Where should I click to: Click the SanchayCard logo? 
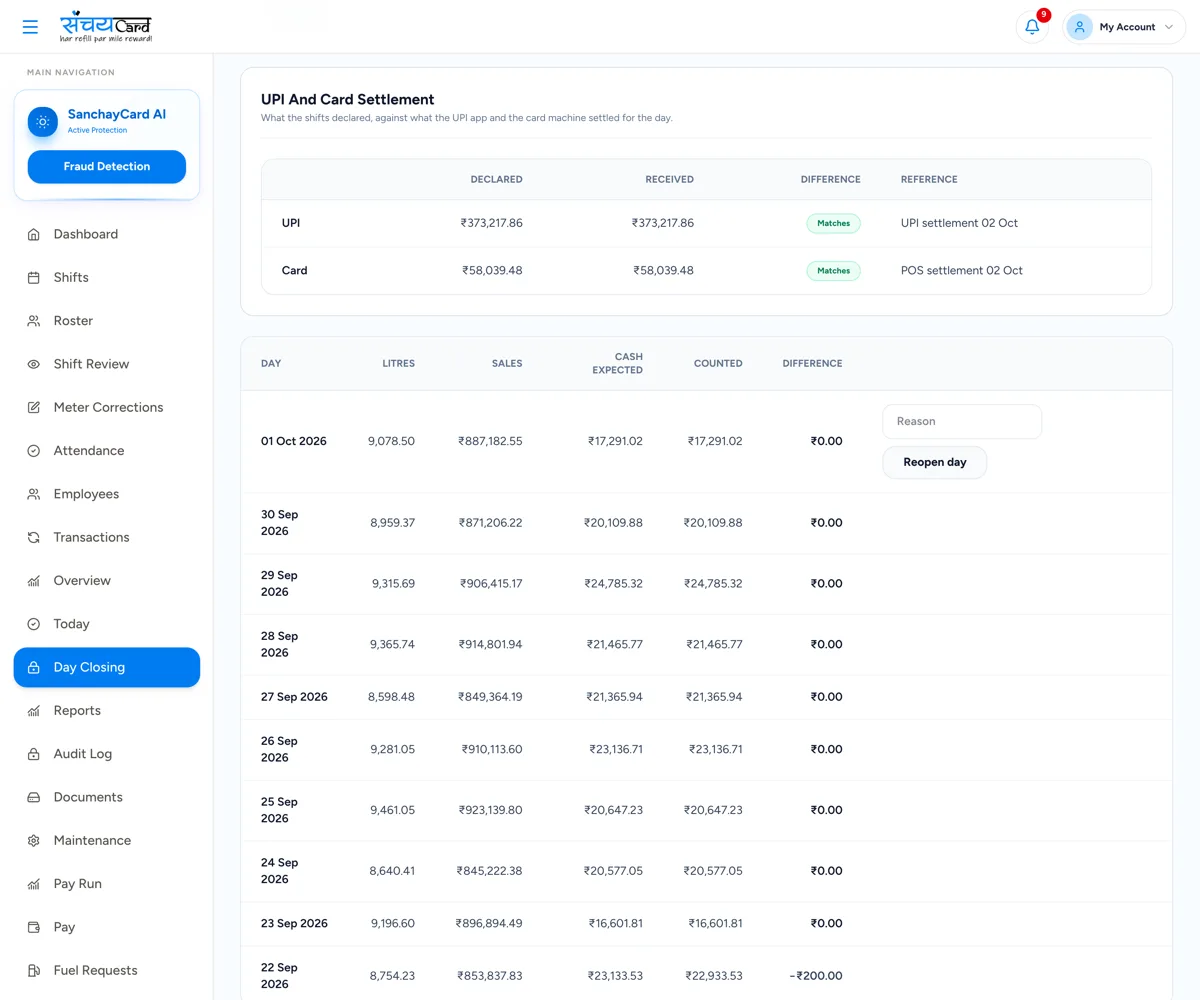(x=106, y=26)
